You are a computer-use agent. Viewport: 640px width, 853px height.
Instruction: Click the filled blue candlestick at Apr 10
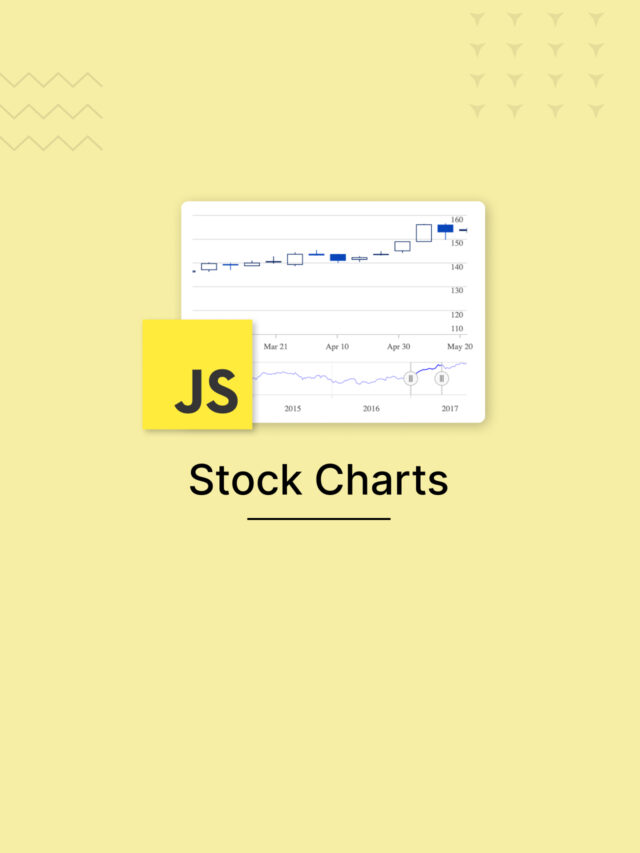338,257
